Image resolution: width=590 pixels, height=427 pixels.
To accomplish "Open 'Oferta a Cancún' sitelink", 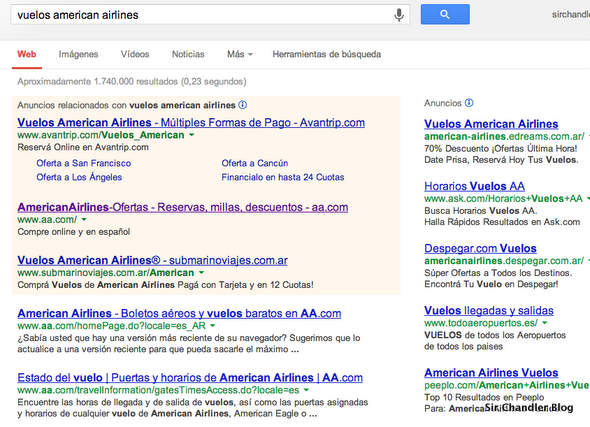I will (255, 163).
